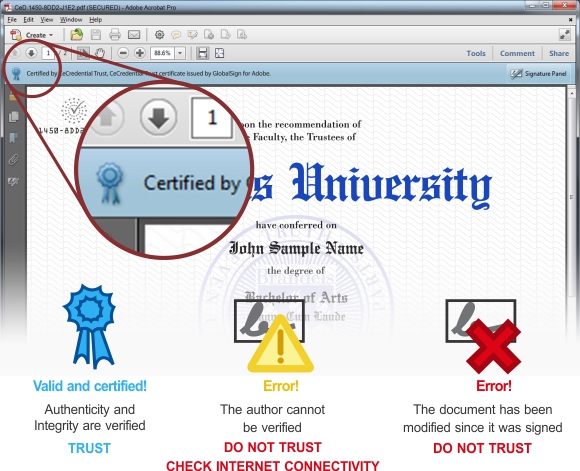Open the Comment pane
This screenshot has width=580, height=471.
[x=517, y=53]
